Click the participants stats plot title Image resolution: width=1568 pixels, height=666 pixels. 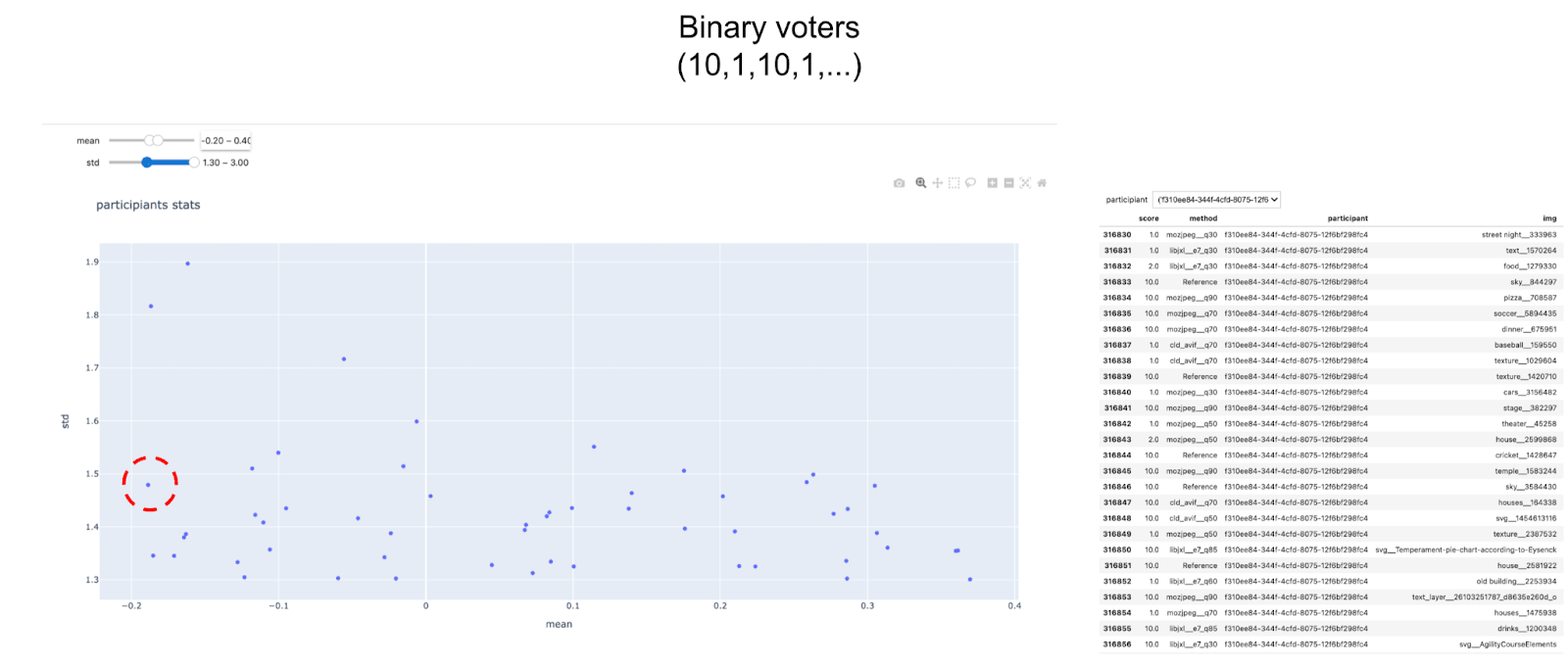(149, 205)
